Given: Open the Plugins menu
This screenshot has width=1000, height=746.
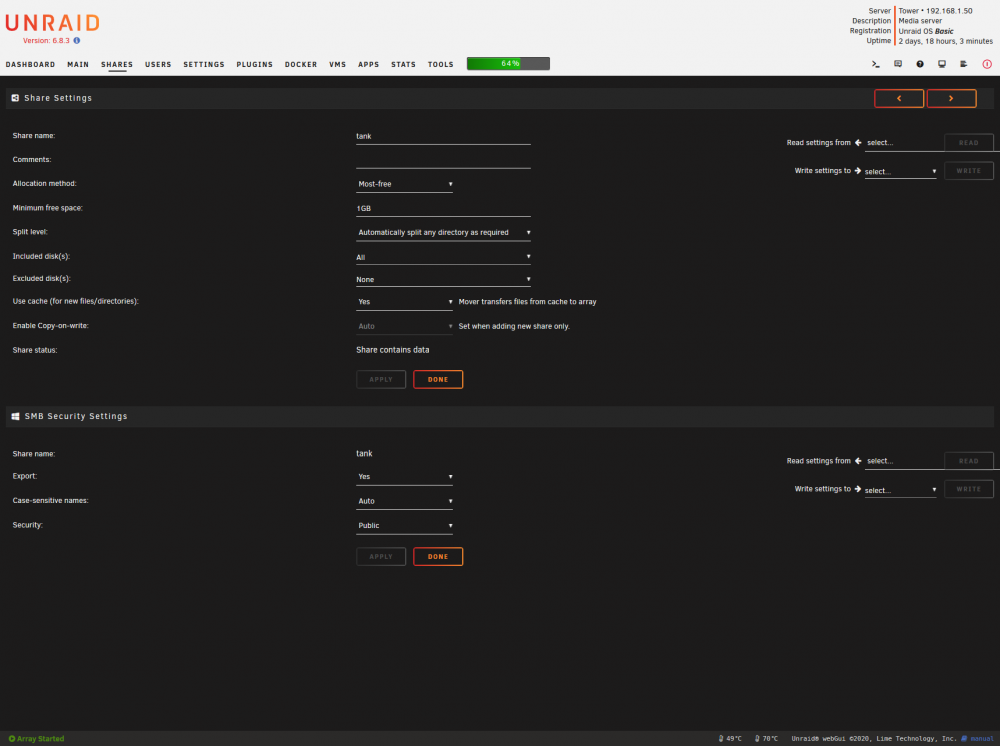Looking at the screenshot, I should 254,64.
